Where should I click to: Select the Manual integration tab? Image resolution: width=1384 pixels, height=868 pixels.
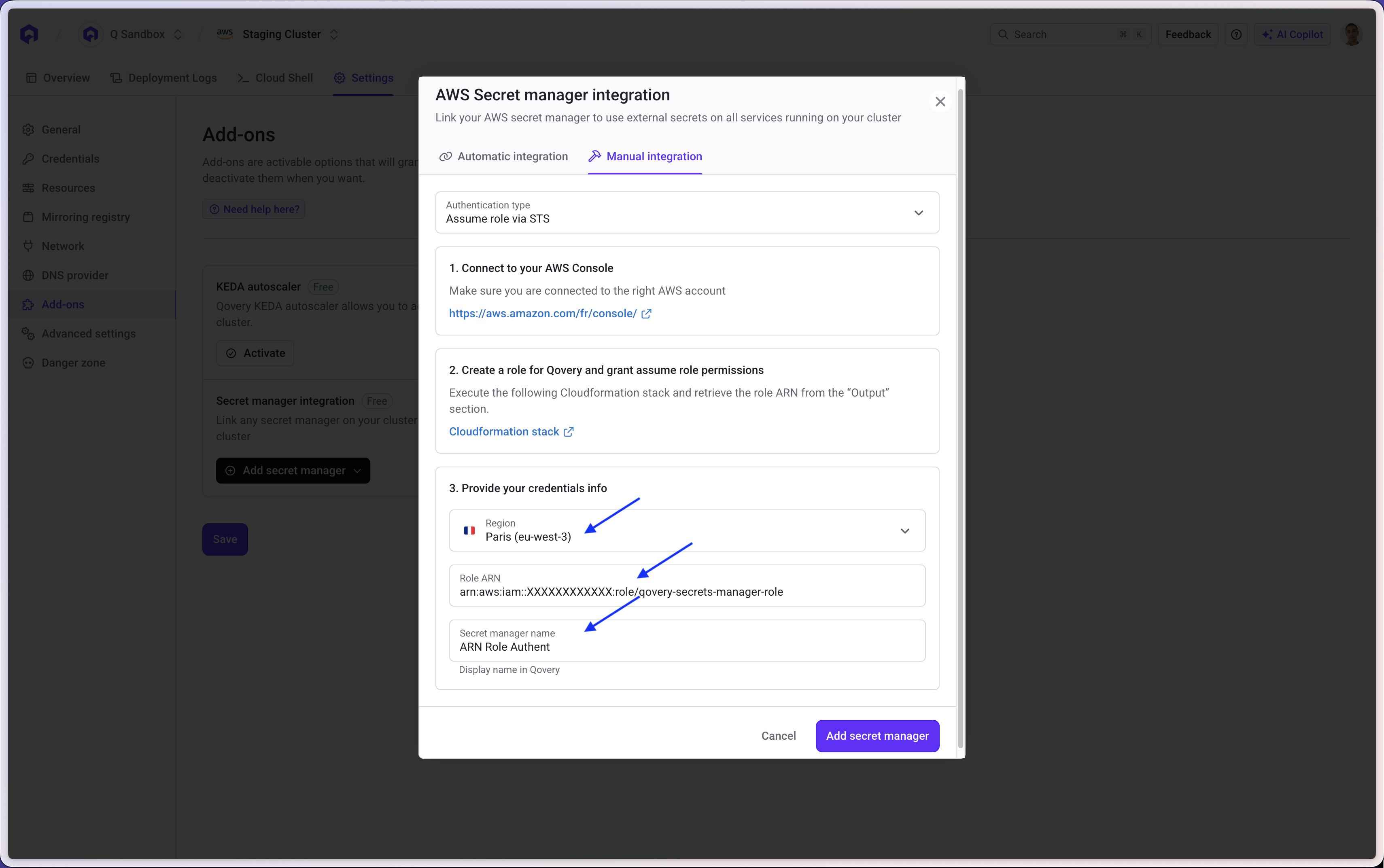point(645,157)
